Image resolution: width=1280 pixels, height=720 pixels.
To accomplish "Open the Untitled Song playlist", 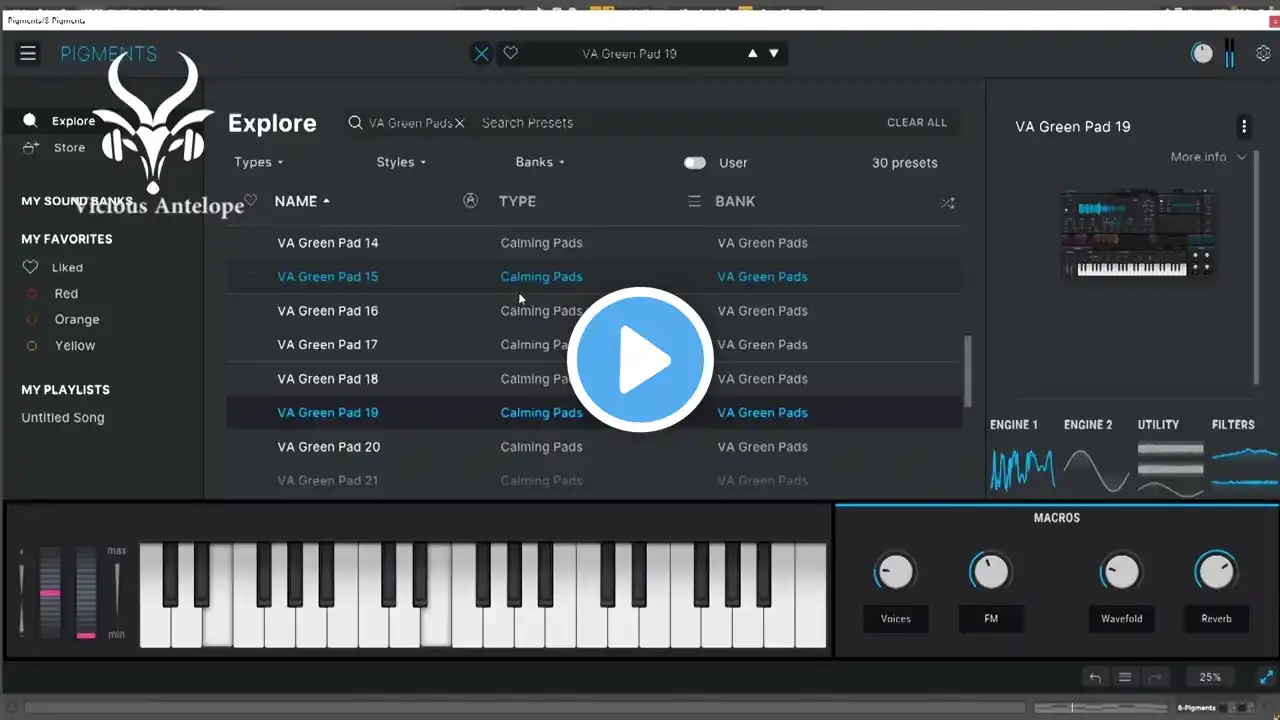I will coord(63,418).
